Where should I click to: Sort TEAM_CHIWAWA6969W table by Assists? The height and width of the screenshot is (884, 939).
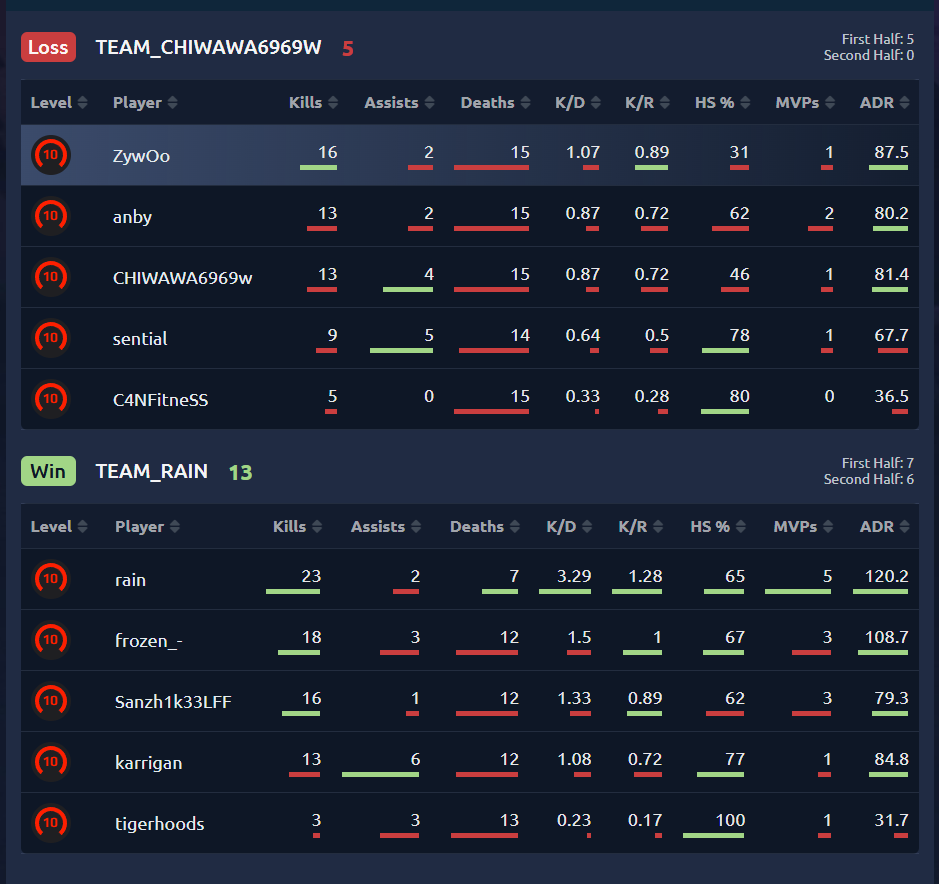(399, 102)
